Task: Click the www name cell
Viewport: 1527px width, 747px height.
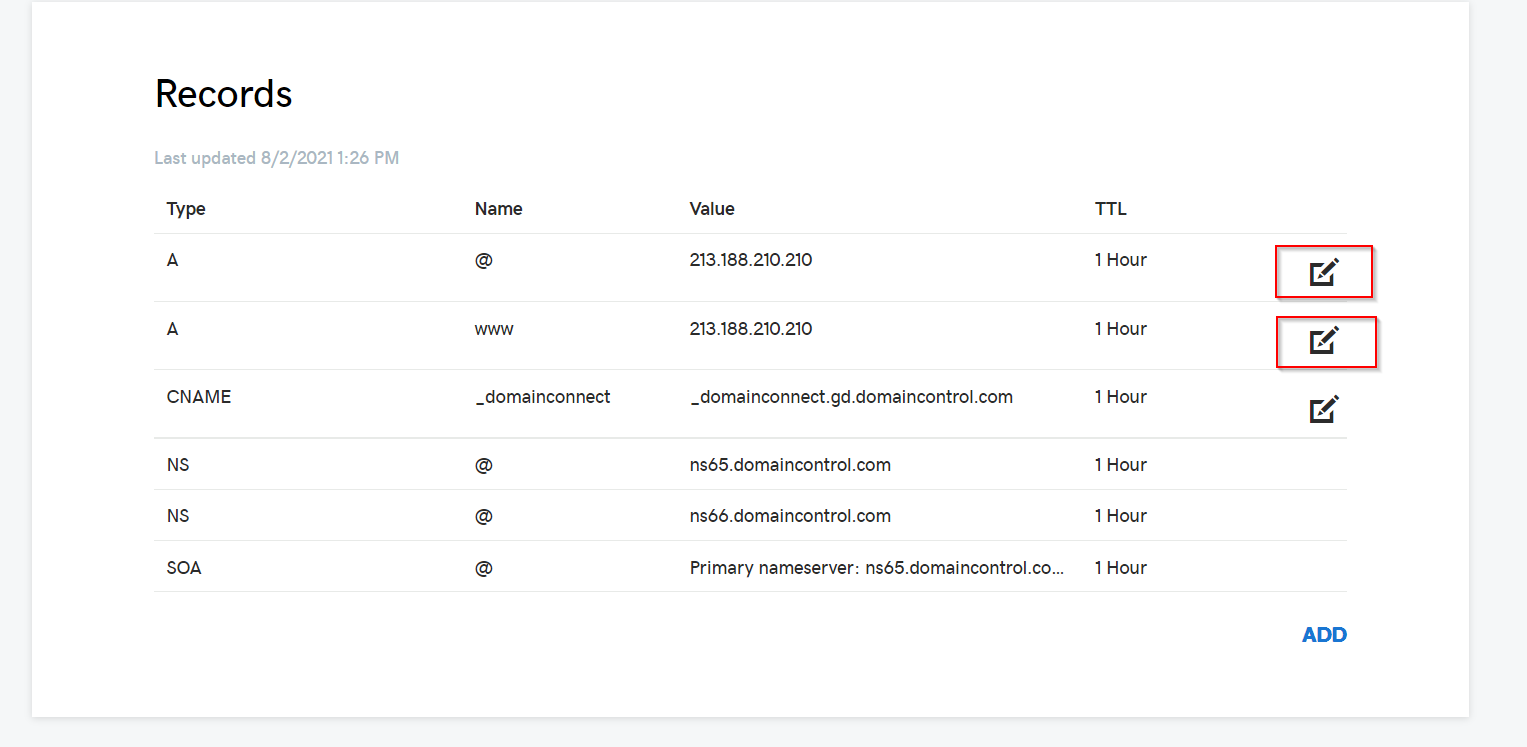Action: tap(494, 329)
